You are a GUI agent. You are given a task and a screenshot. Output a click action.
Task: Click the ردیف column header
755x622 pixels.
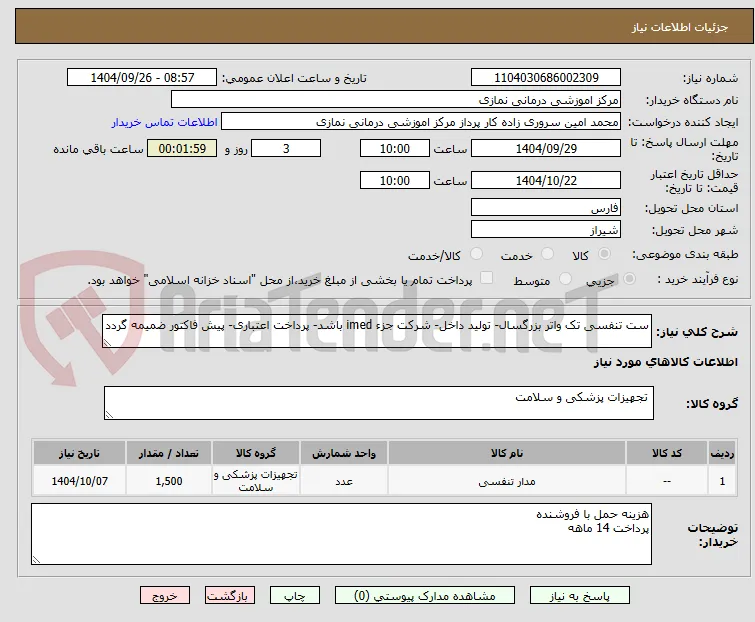722,453
